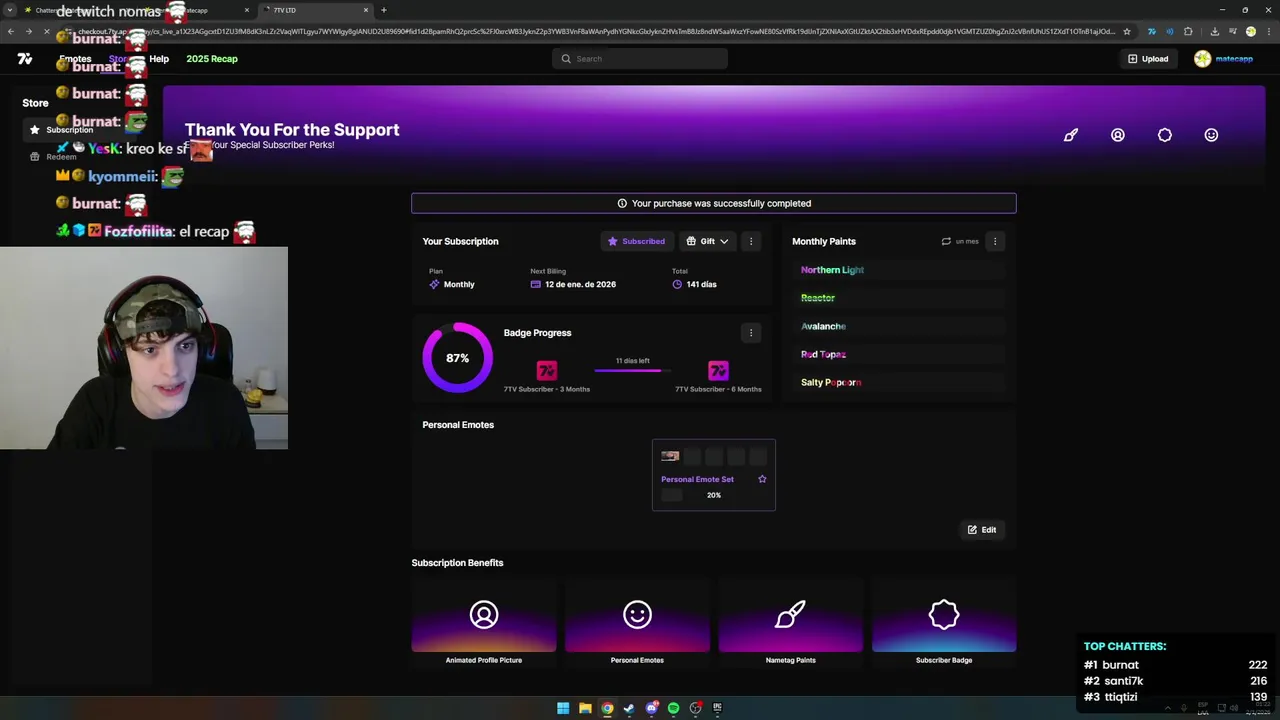Open the browser Extensions puzzle icon
Image resolution: width=1280 pixels, height=720 pixels.
(1188, 31)
